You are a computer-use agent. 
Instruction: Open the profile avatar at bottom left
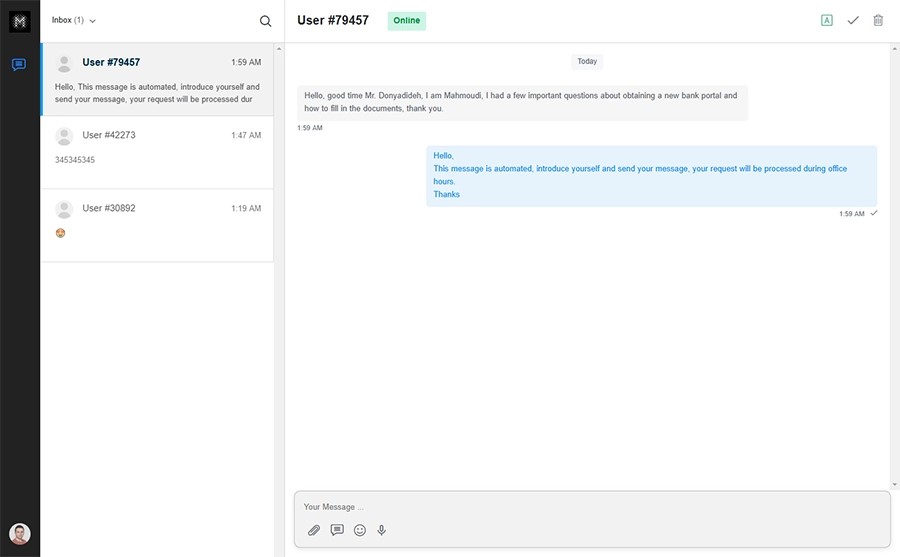[20, 534]
